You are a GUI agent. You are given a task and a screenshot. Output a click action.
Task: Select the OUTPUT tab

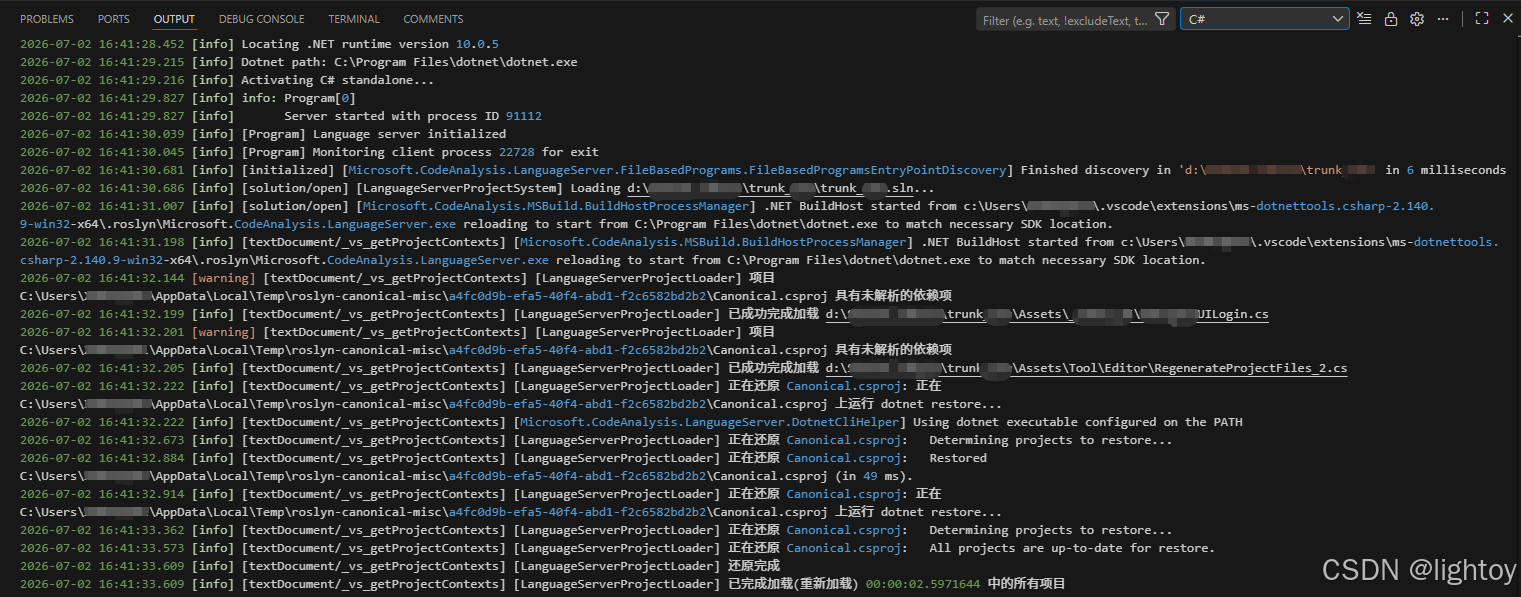pos(174,19)
